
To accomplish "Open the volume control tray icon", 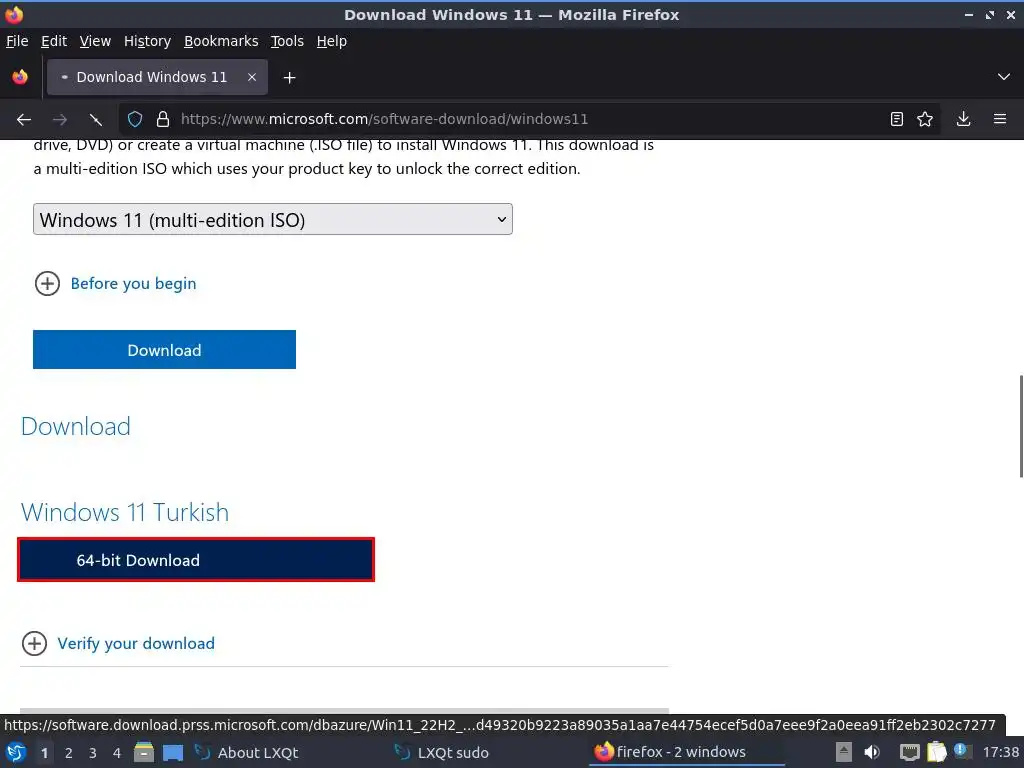I will pos(872,752).
